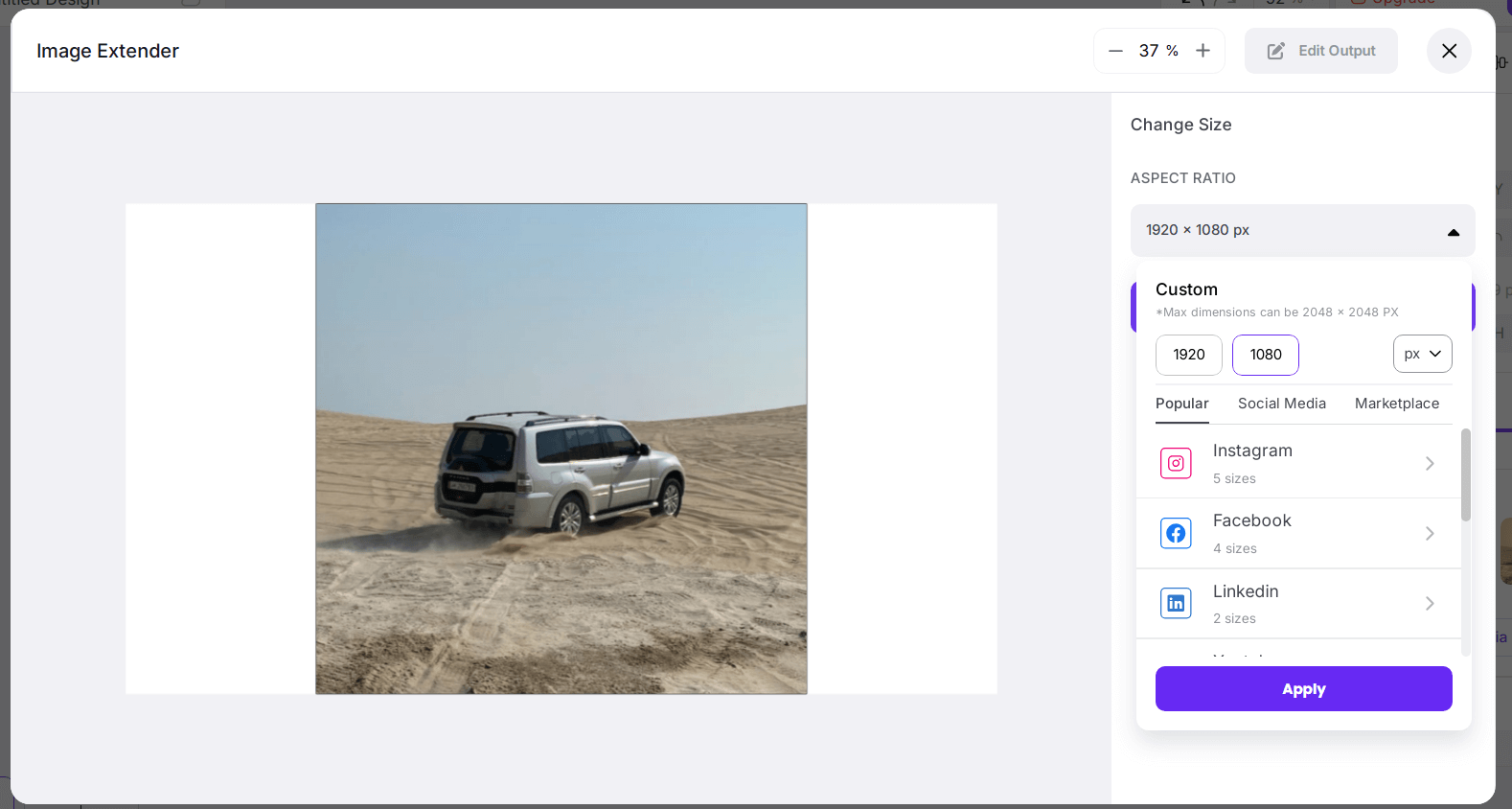Switch to the Popular tab
Screen dimensions: 1512x809
1182,404
